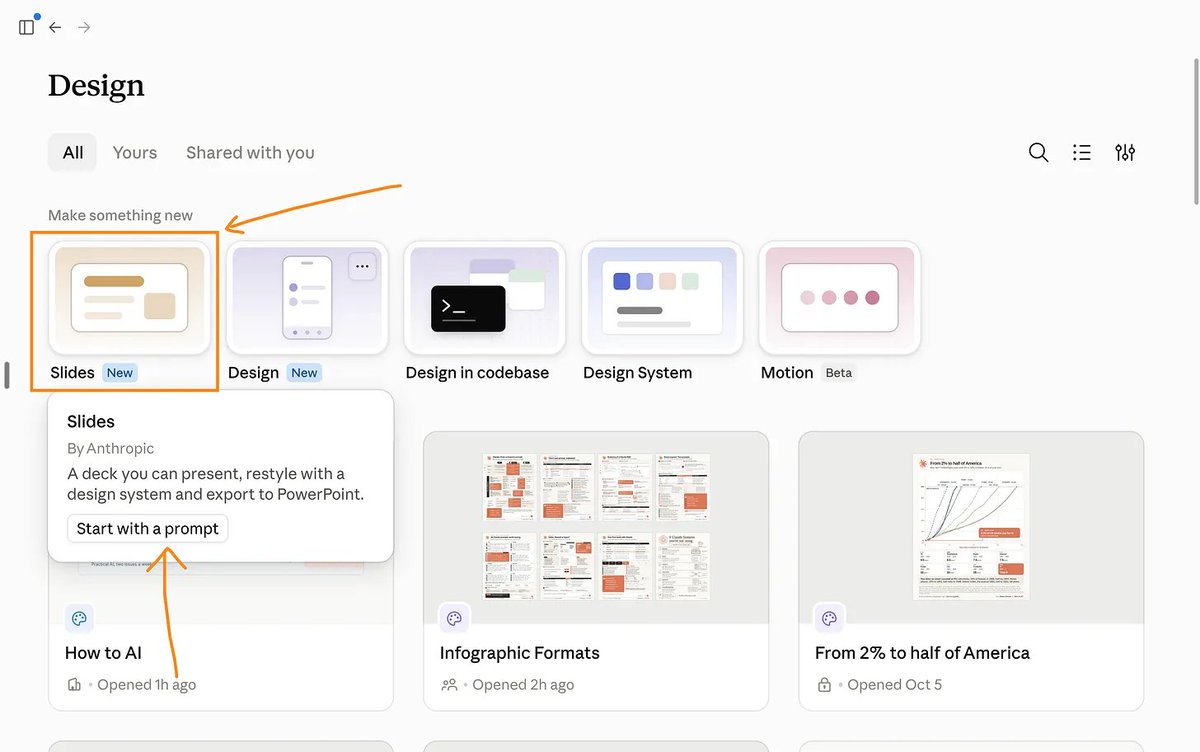Switch to list view icon
This screenshot has width=1200, height=752.
[x=1082, y=153]
